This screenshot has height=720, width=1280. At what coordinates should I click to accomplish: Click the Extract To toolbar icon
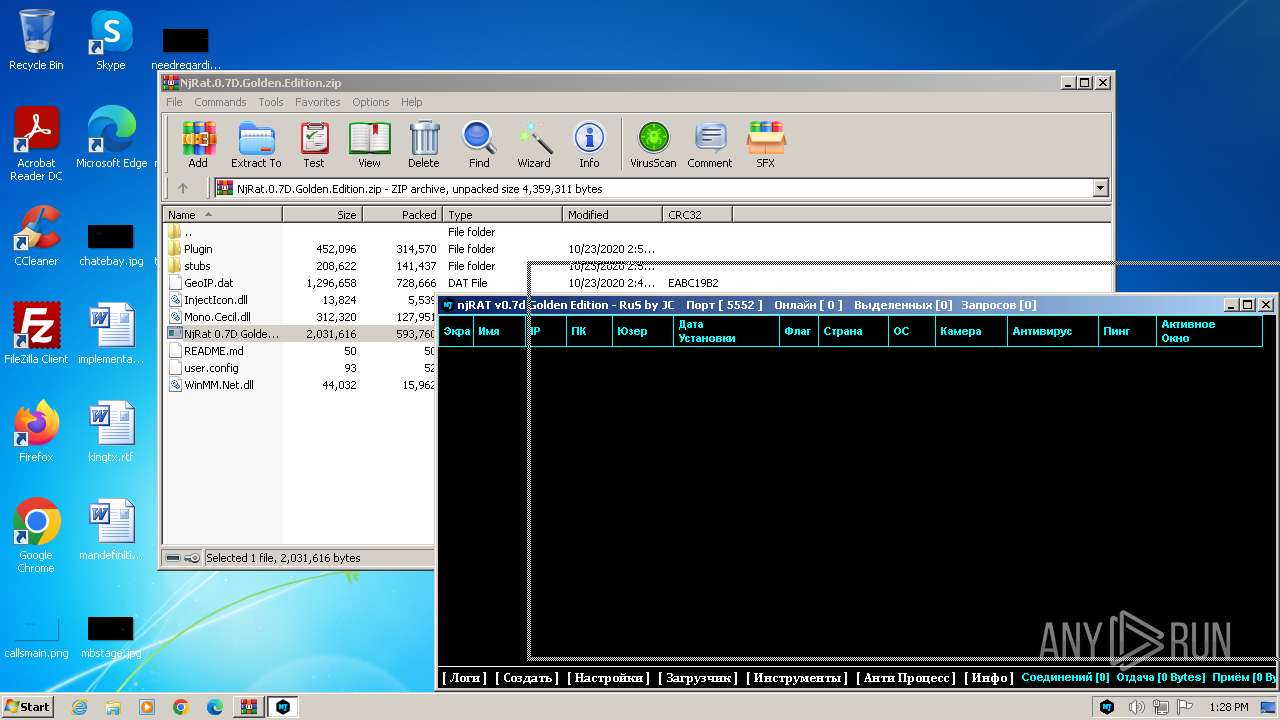(256, 145)
